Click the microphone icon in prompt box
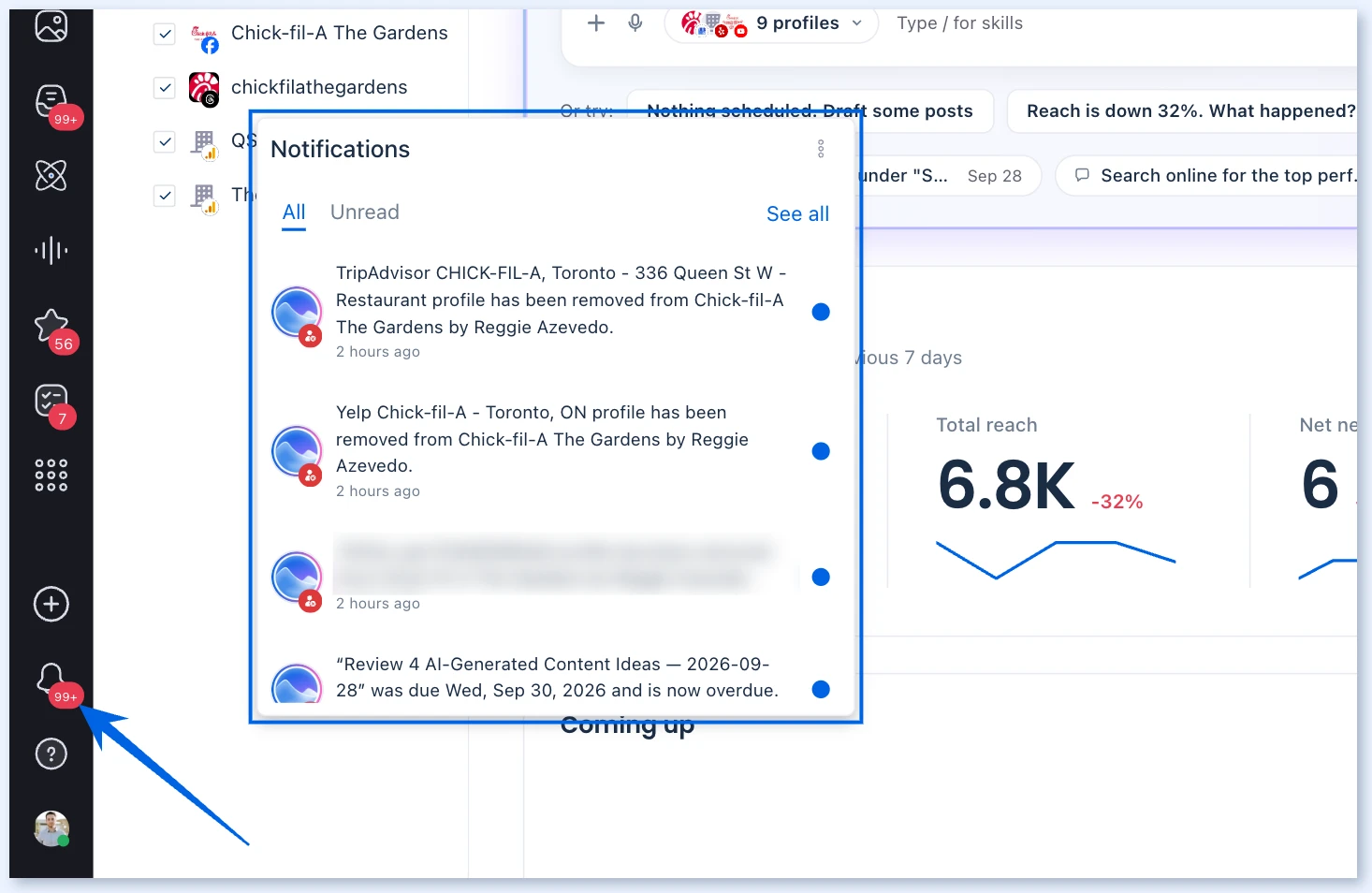Viewport: 1372px width, 893px height. (x=635, y=23)
